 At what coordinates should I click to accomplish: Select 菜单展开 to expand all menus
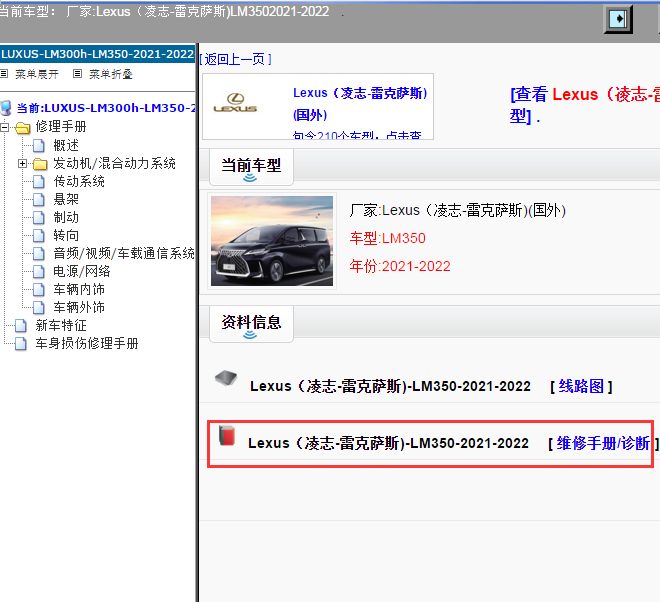click(x=37, y=75)
